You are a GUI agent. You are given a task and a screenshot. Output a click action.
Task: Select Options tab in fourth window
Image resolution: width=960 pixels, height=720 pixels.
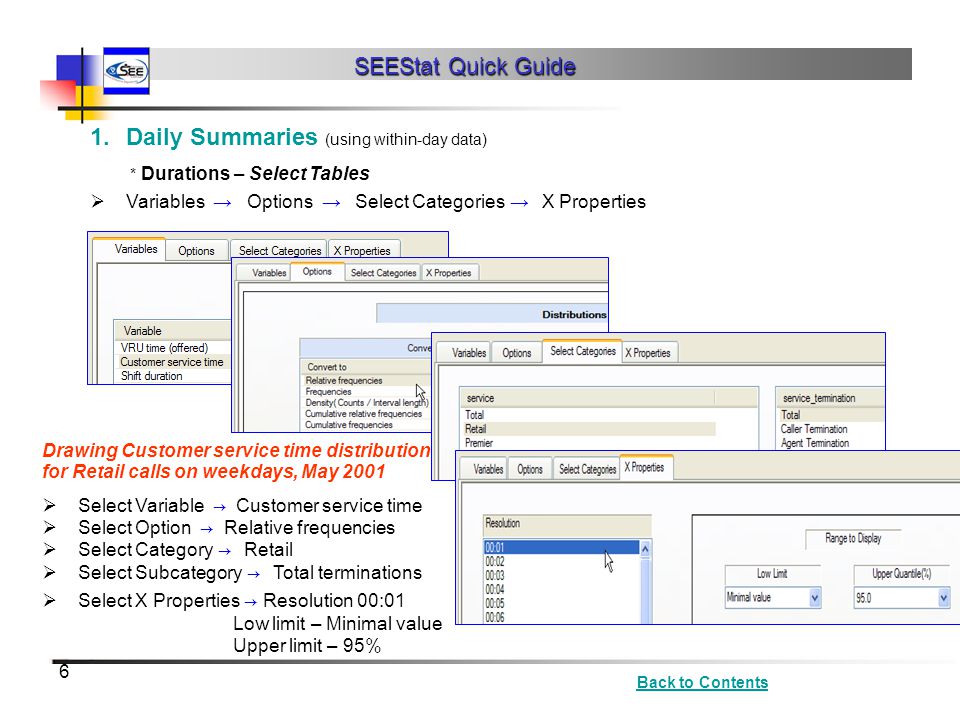[530, 469]
